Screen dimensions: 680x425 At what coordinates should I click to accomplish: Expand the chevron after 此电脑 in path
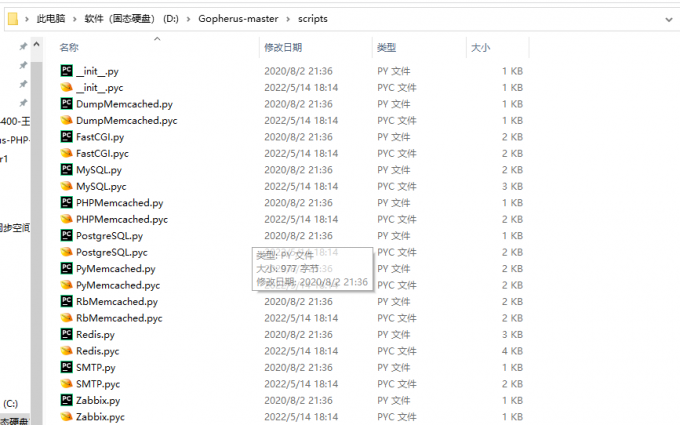[x=75, y=19]
